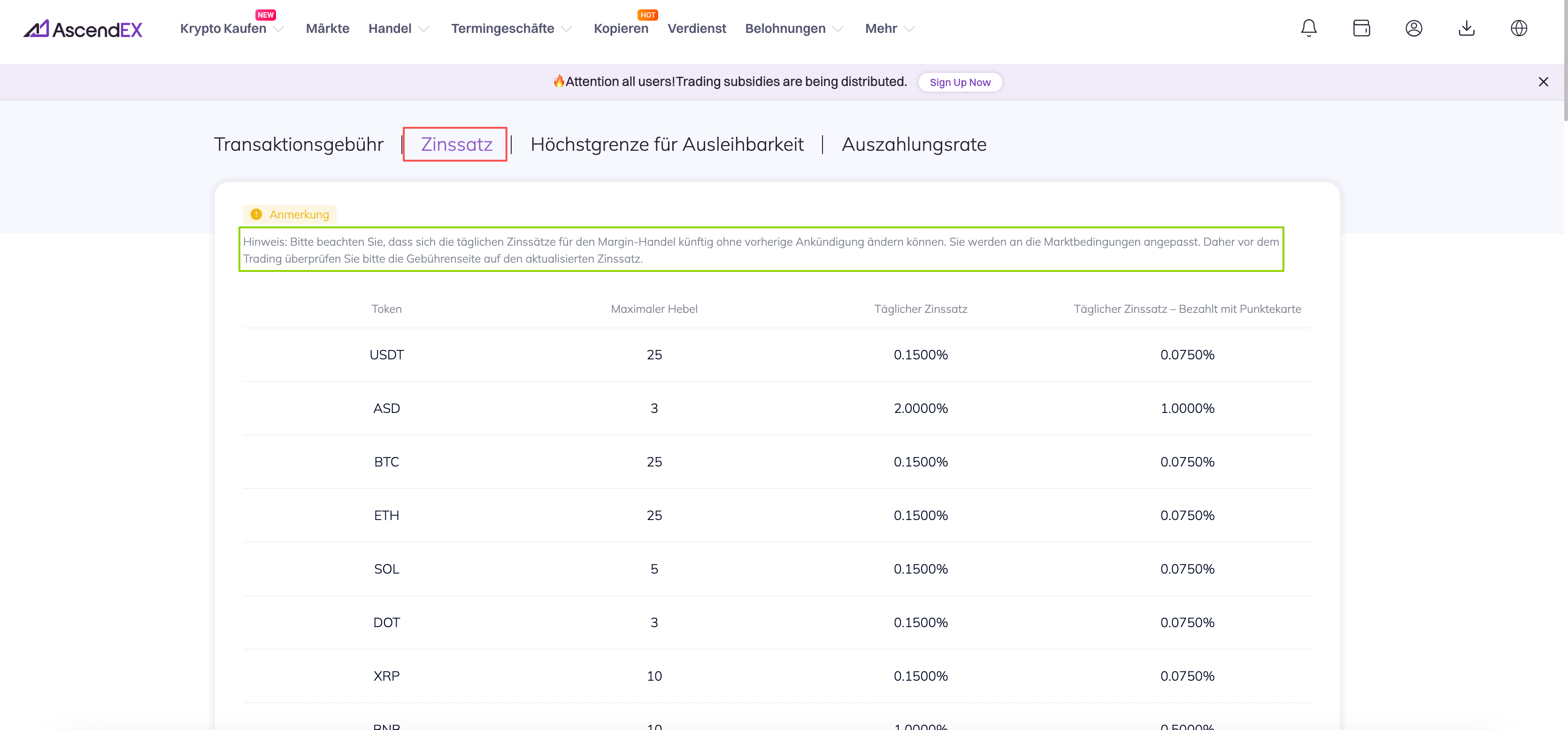Click the app download icon
Viewport: 1568px width, 730px height.
pos(1466,28)
